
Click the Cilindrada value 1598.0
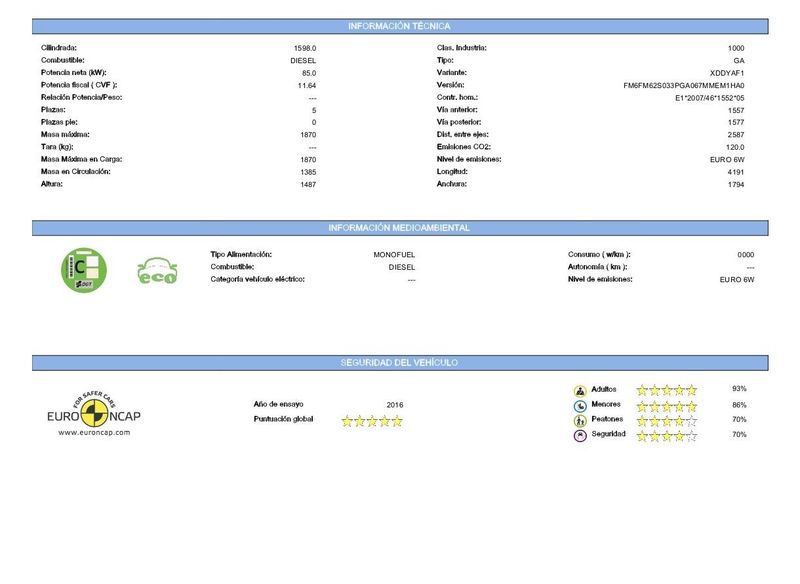point(305,48)
